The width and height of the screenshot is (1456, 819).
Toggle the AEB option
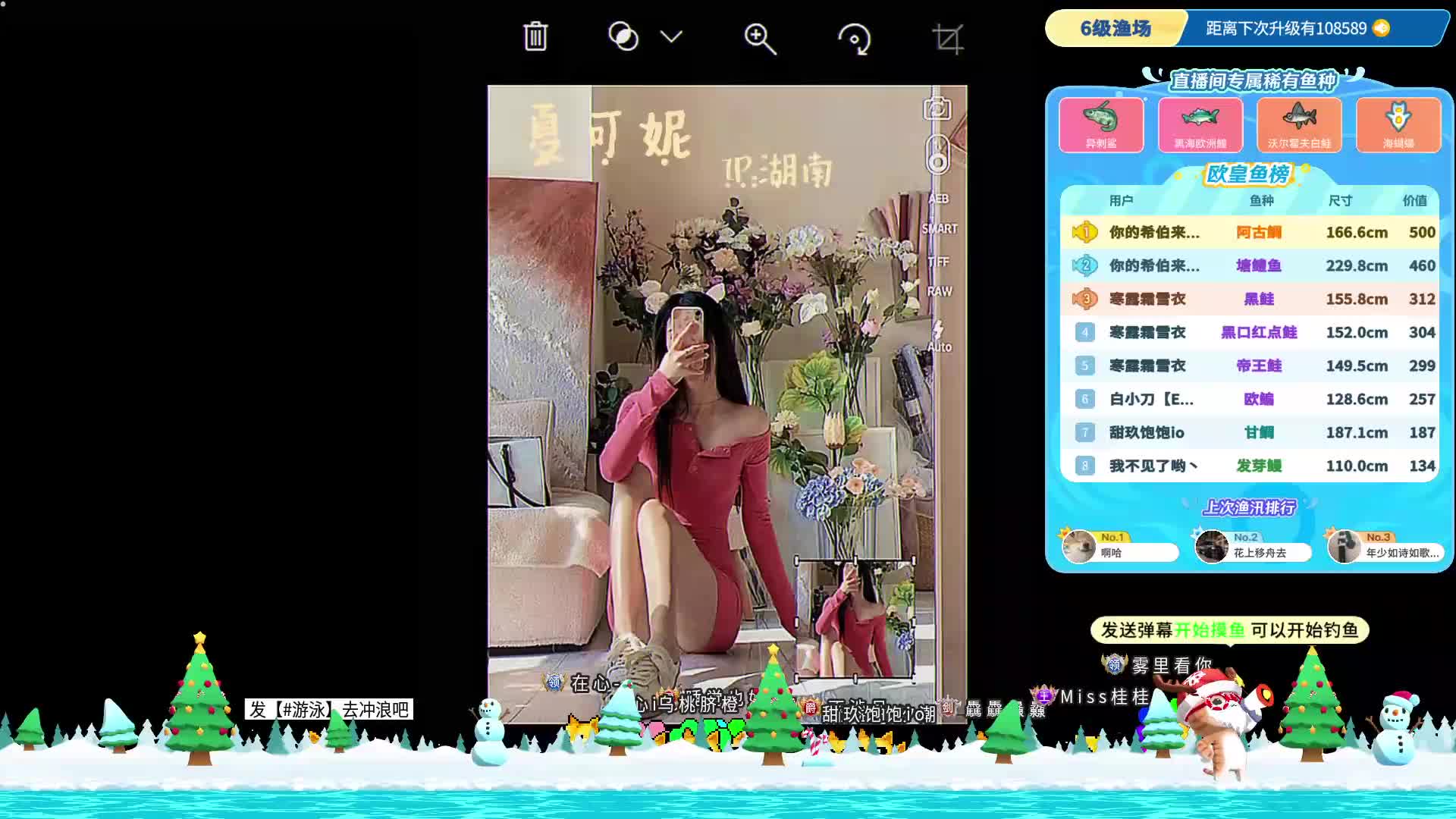pyautogui.click(x=939, y=199)
